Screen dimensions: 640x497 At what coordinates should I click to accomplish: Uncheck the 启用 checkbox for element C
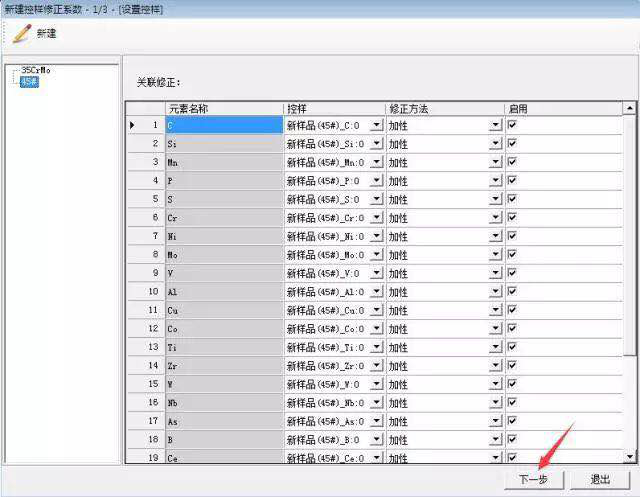point(512,125)
